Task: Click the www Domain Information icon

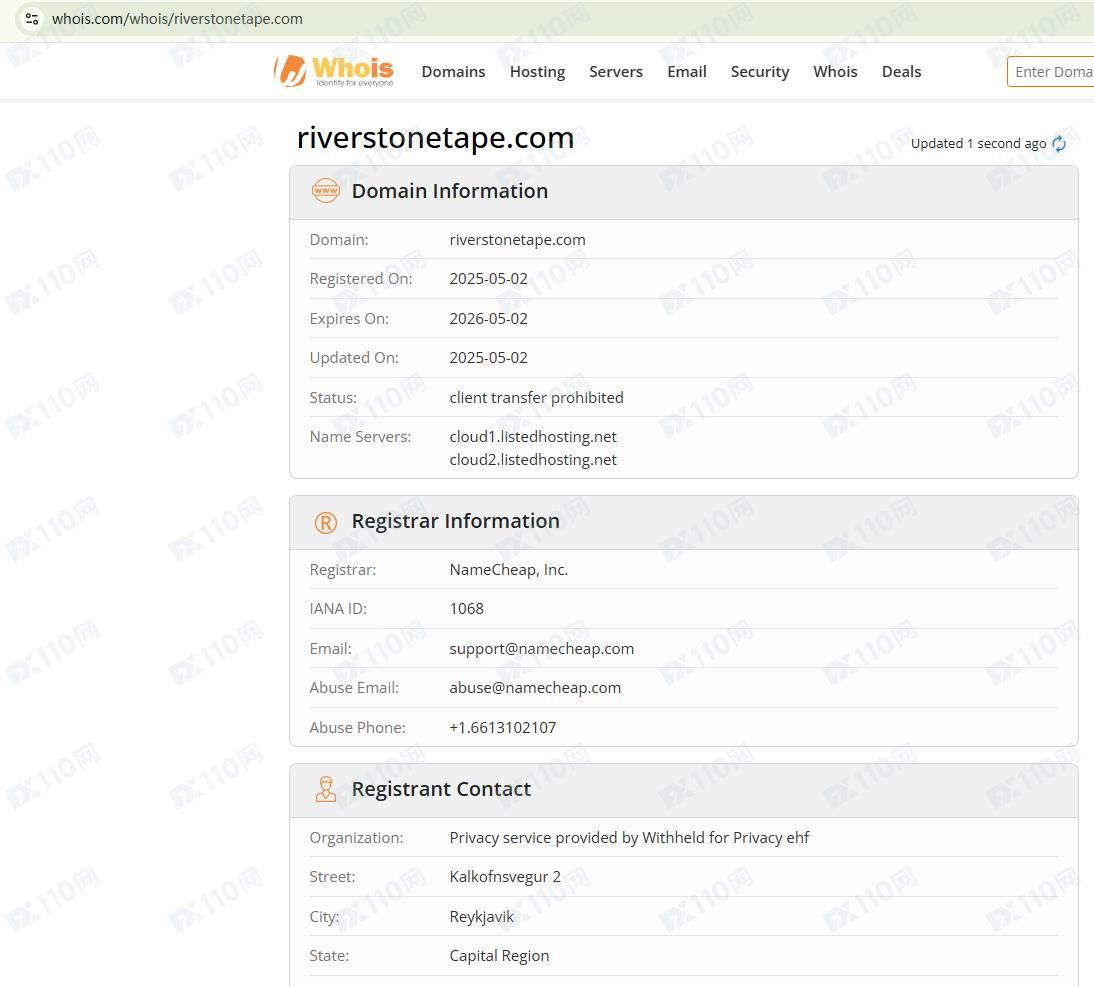Action: (x=326, y=190)
